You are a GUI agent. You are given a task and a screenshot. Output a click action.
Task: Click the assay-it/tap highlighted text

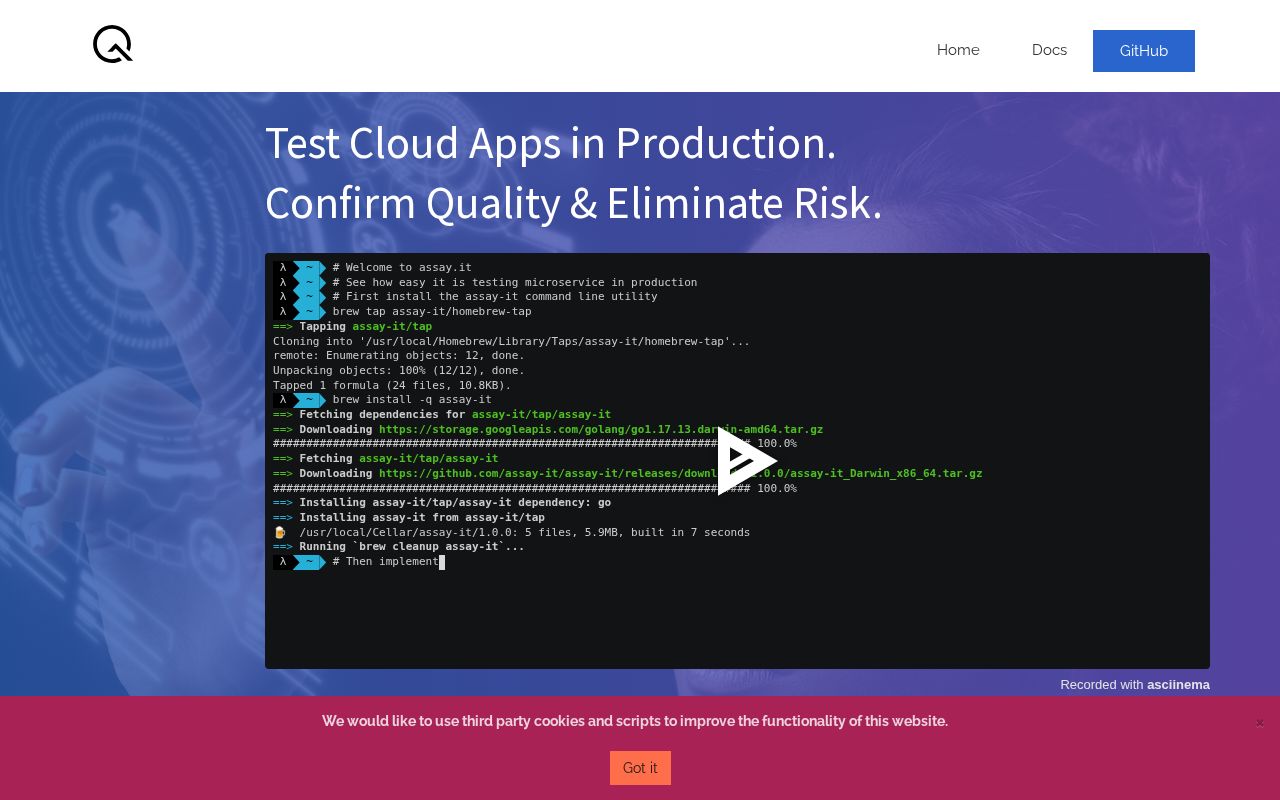(x=392, y=326)
